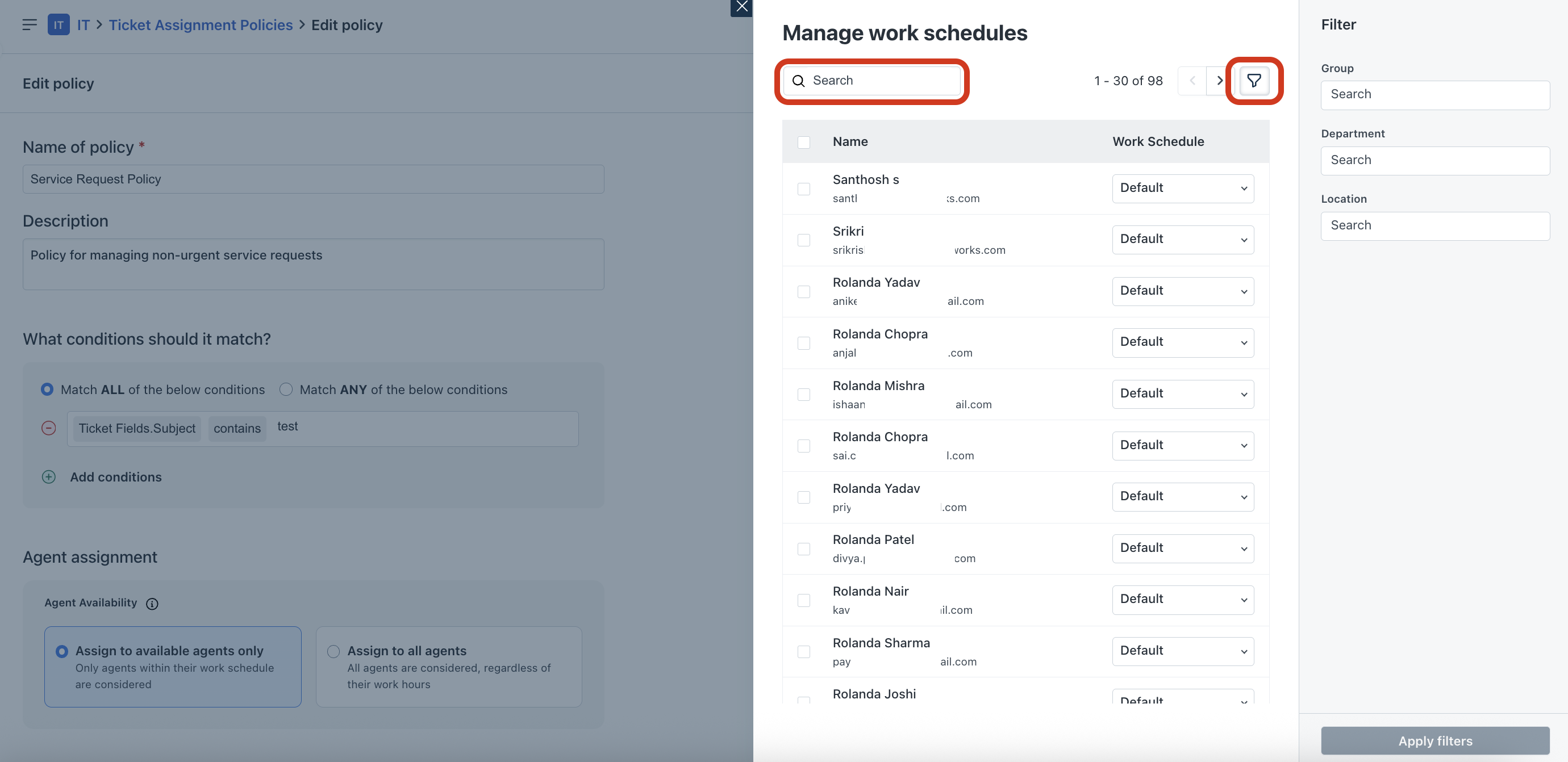Go to next page of agents

(x=1219, y=80)
